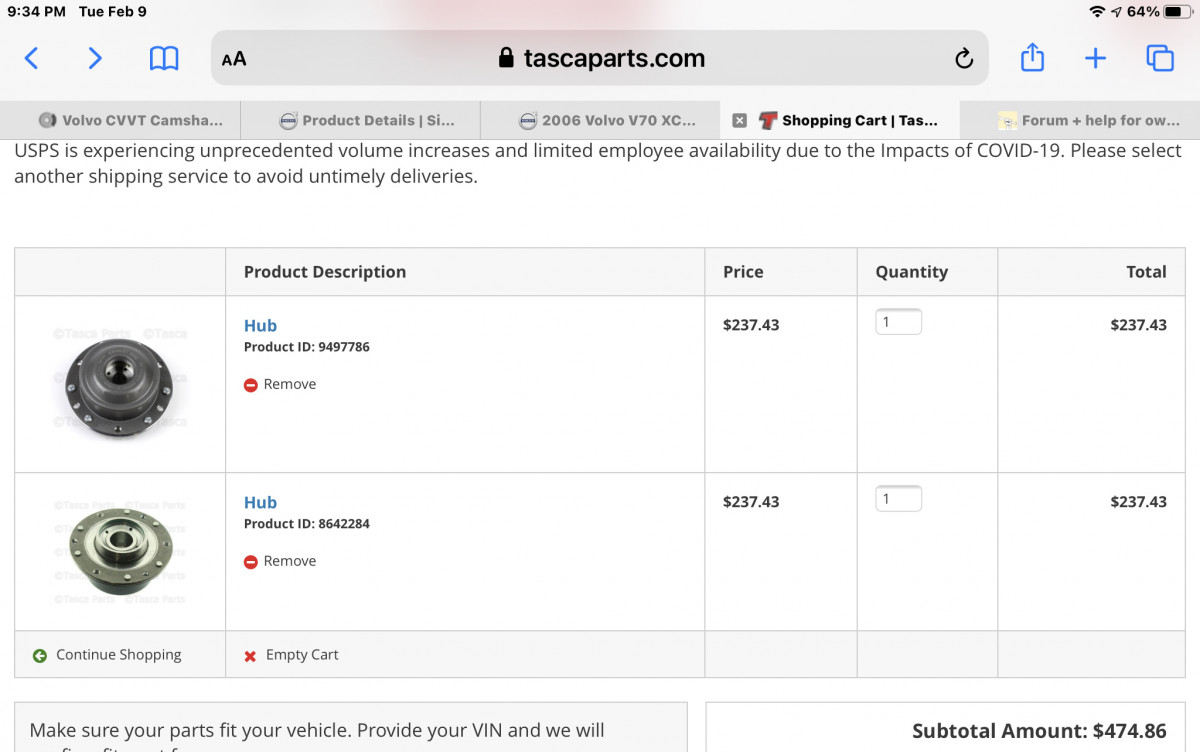Open the Product Details tab
Viewport: 1200px width, 752px height.
coord(367,120)
